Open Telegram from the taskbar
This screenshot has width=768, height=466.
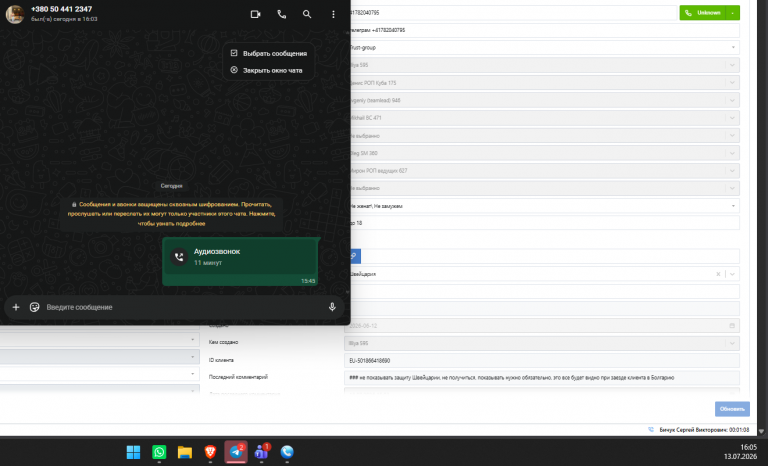click(236, 452)
